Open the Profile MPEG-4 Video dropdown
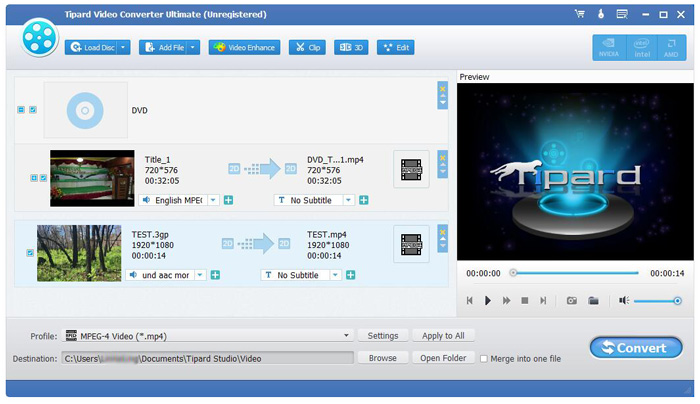Screen dimensions: 700x404 [x=208, y=336]
